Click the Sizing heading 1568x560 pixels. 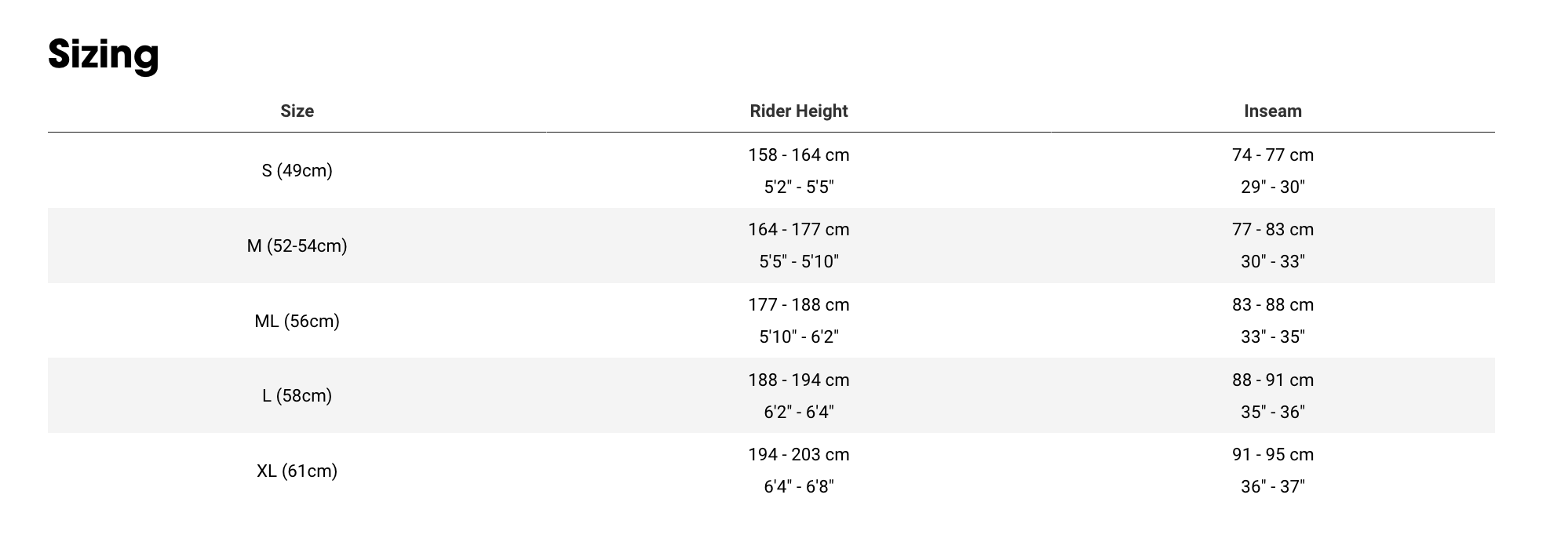[104, 54]
